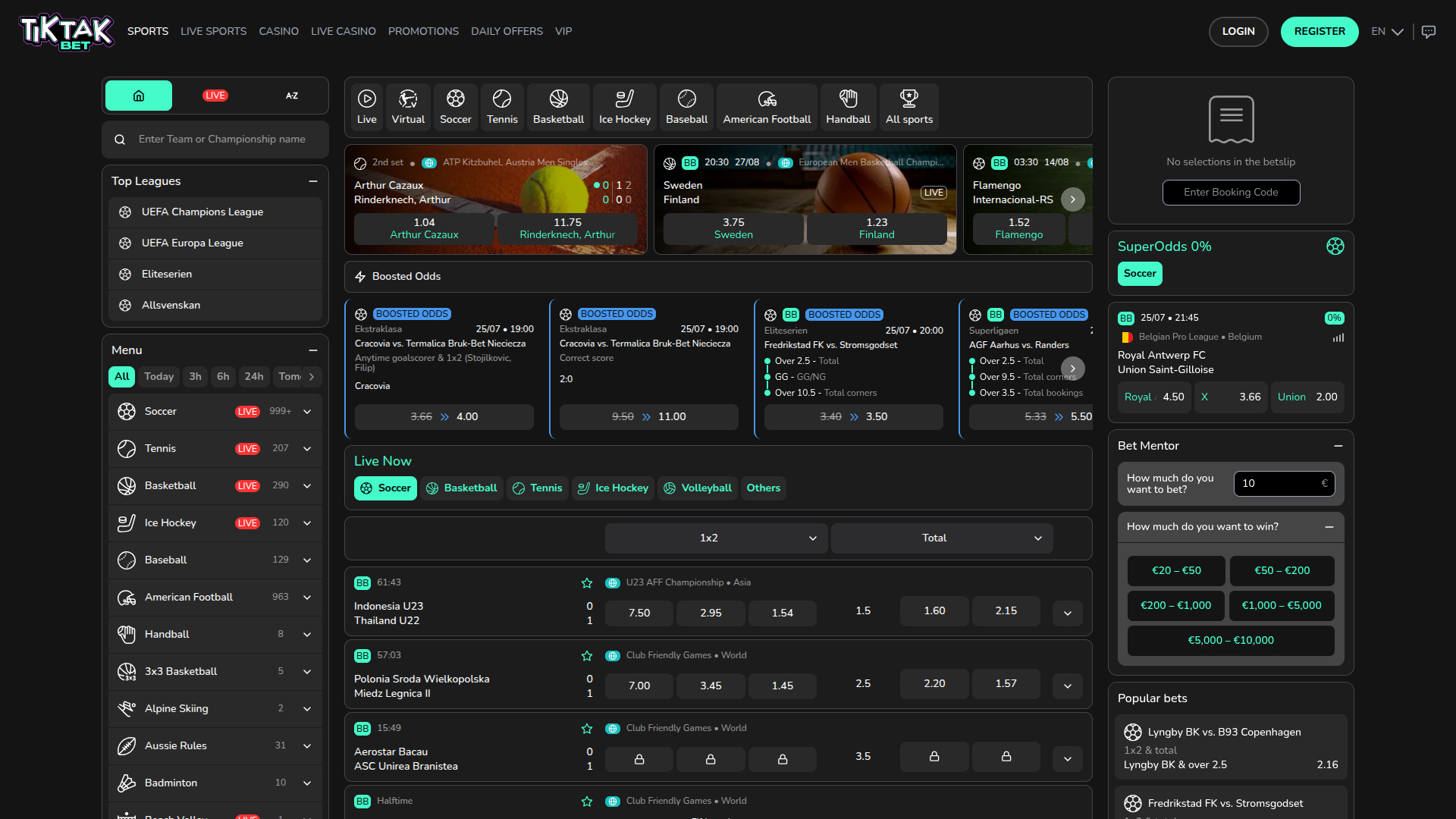Collapse the Top Leagues panel

[x=313, y=181]
